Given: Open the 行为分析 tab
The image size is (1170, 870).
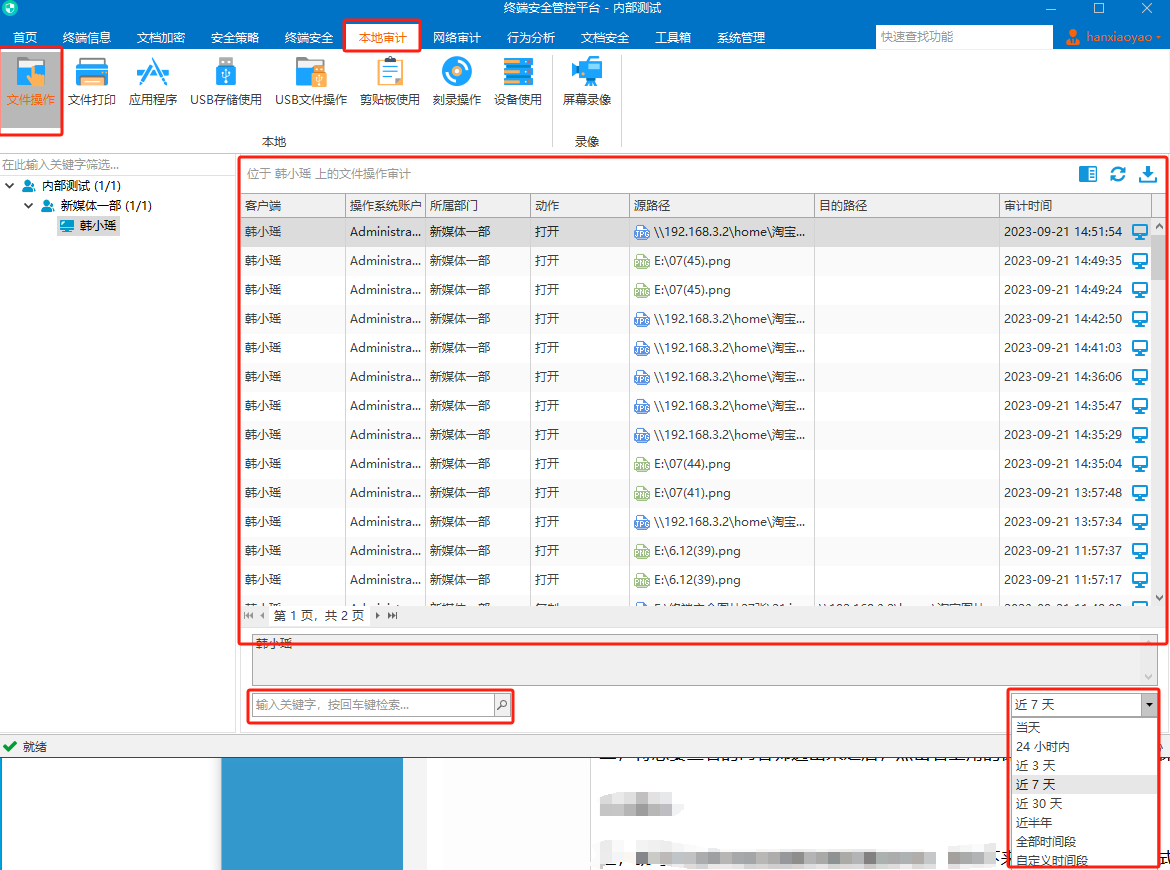Looking at the screenshot, I should point(531,37).
